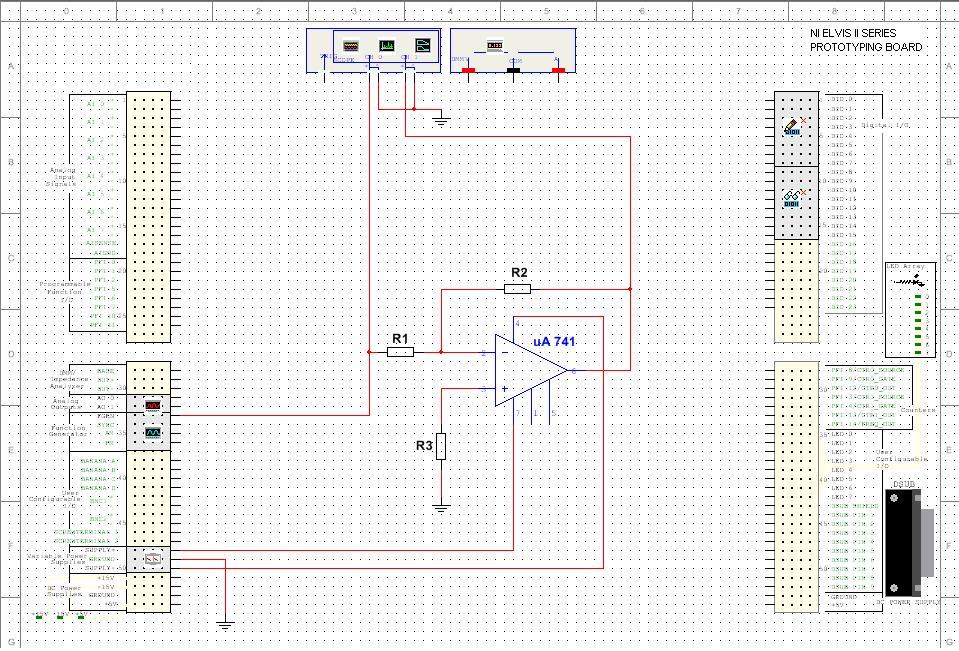Open the Bode analyzer instrument icon
Viewport: 959px width, 651px height.
point(423,45)
